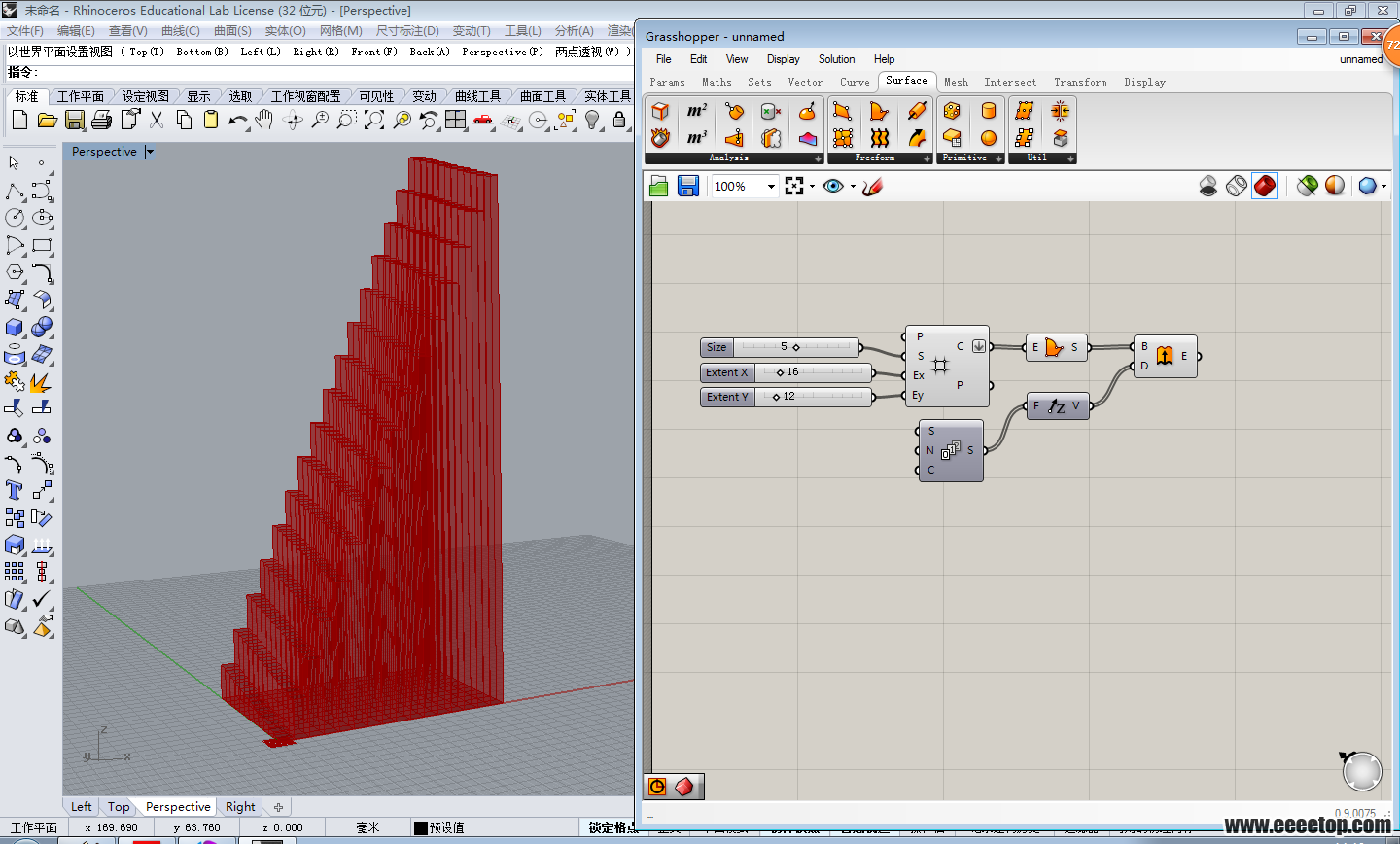This screenshot has width=1400, height=844.
Task: Click the Size slider handle valued 5
Action: 796,347
